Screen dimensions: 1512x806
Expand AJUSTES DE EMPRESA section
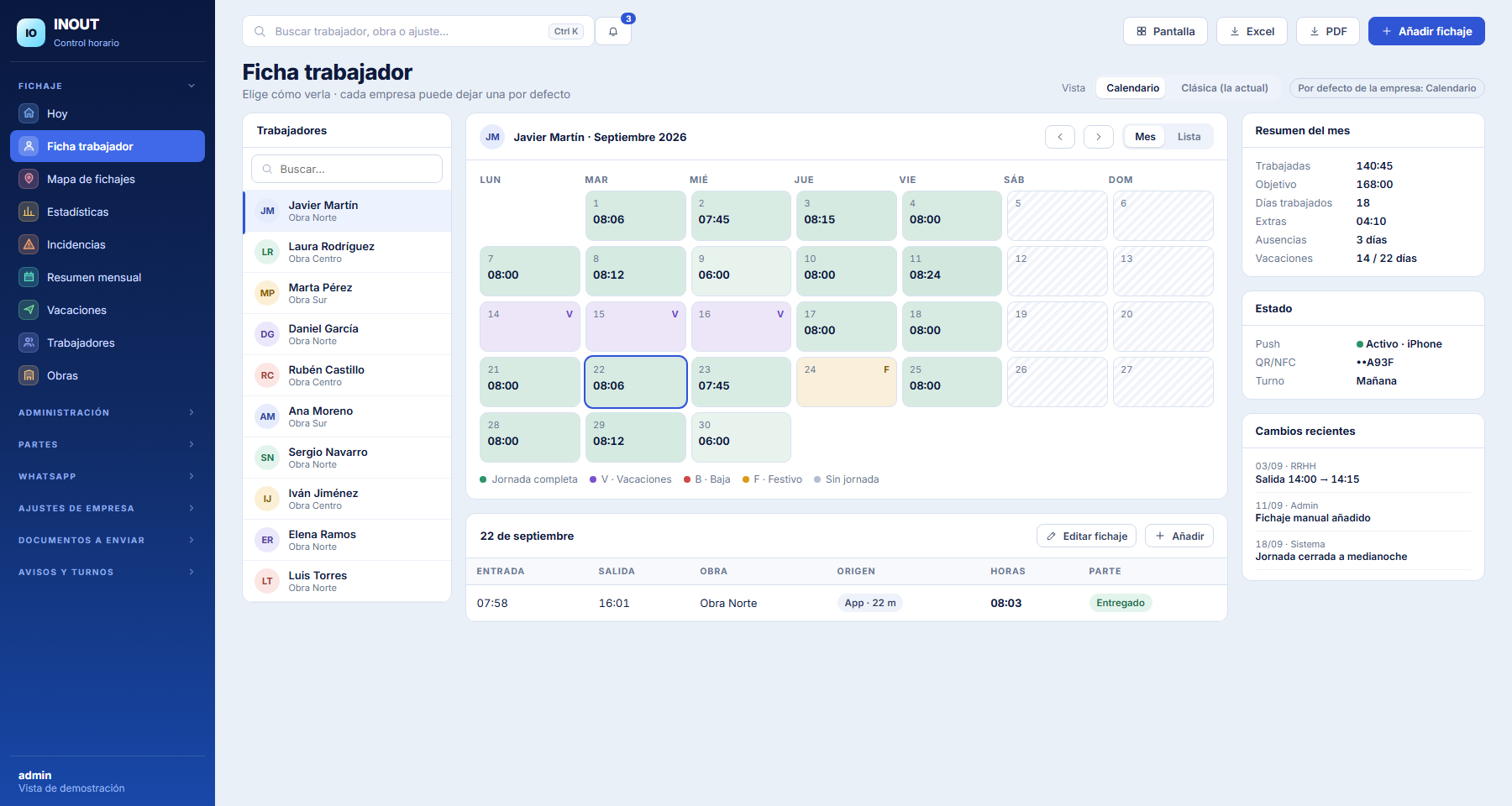(108, 508)
